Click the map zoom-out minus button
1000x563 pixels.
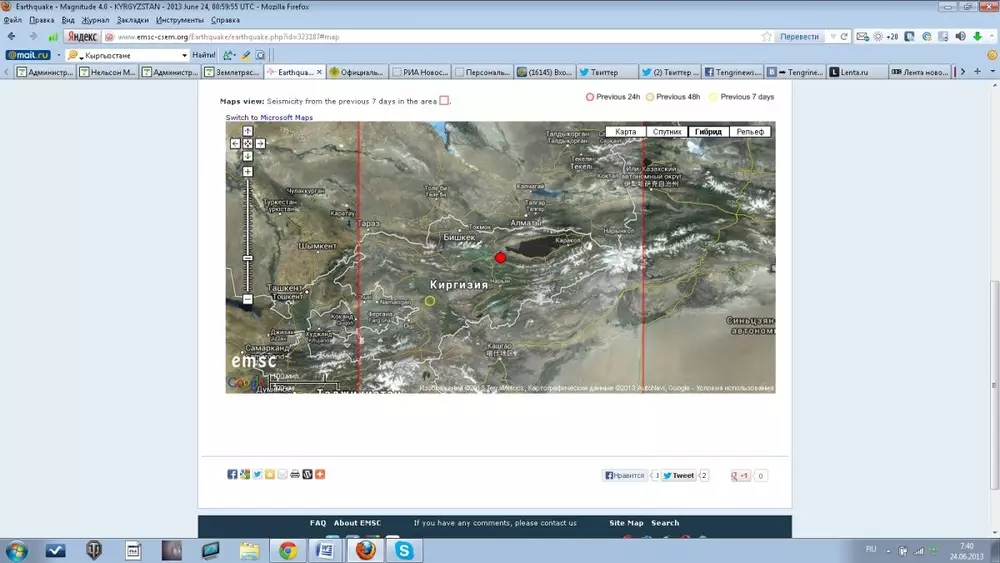click(x=248, y=299)
